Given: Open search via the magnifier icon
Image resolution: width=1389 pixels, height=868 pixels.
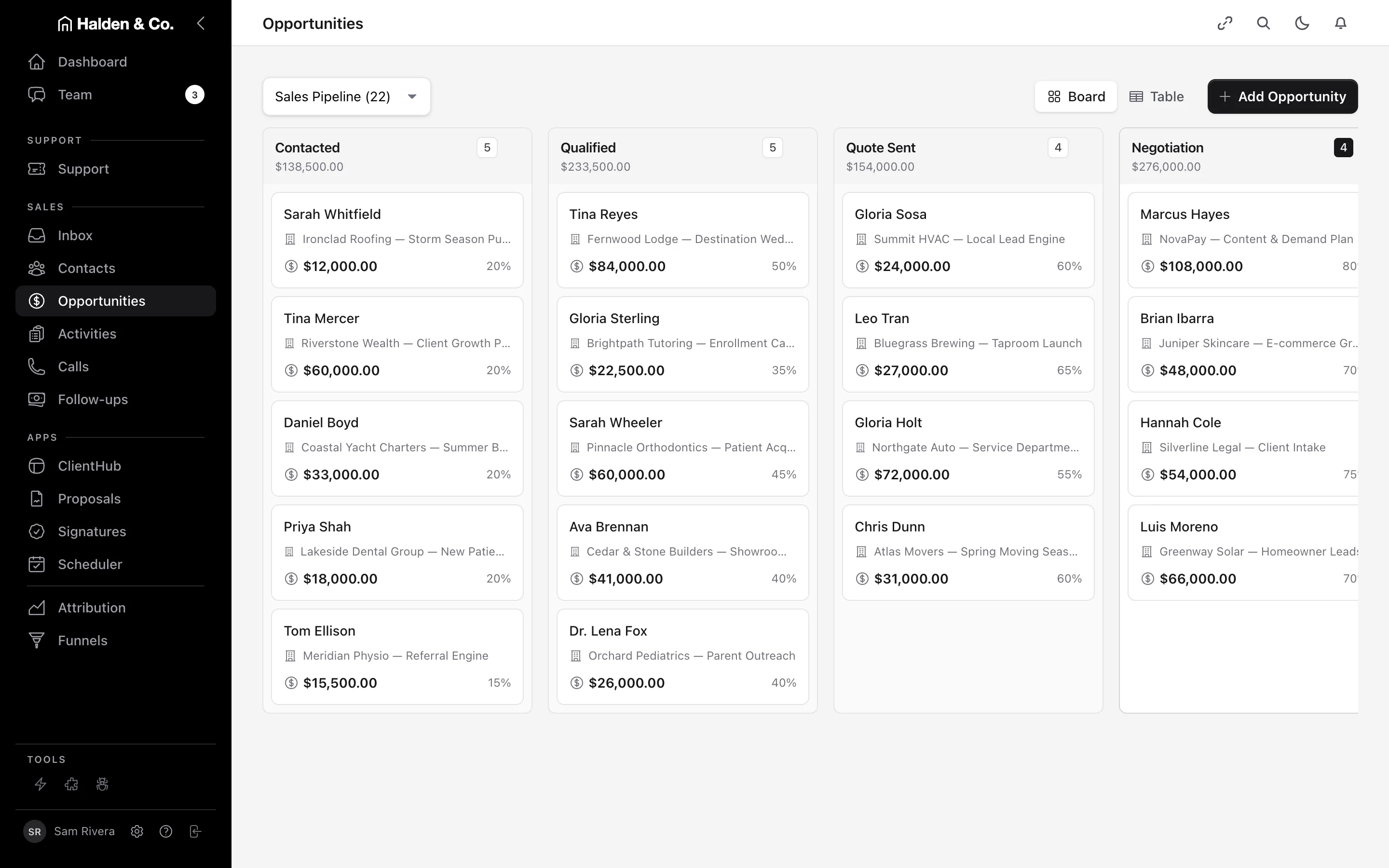Looking at the screenshot, I should coord(1263,24).
